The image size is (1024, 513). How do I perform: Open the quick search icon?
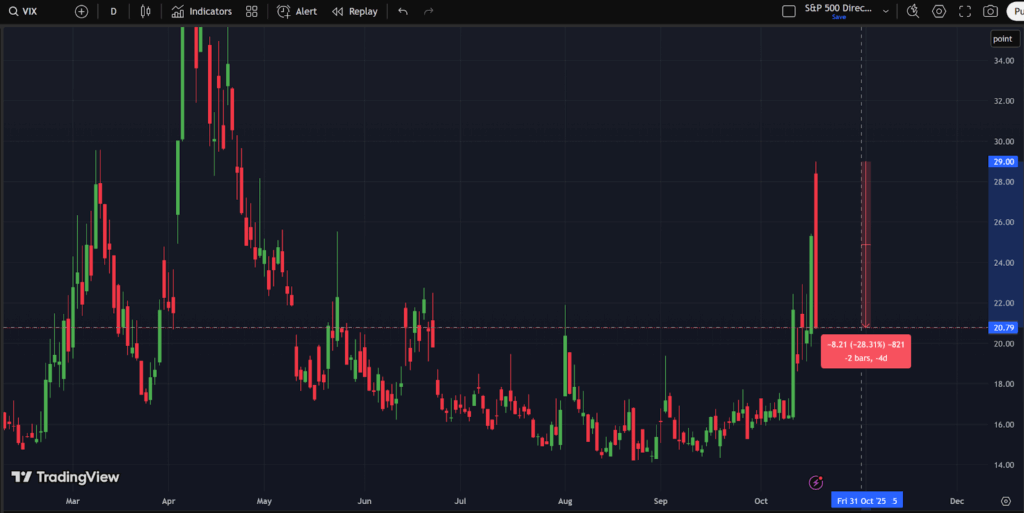tap(912, 11)
